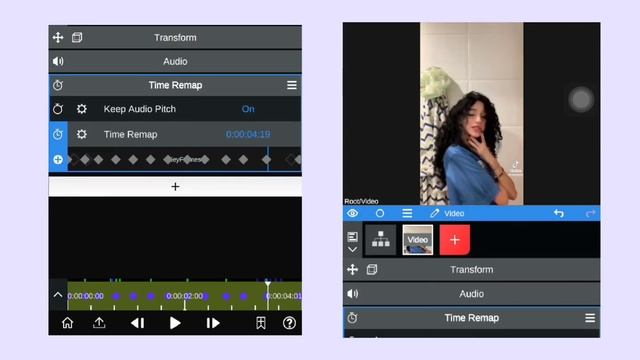Screen dimensions: 640x360
Task: Add new layer with red plus button
Action: point(455,240)
